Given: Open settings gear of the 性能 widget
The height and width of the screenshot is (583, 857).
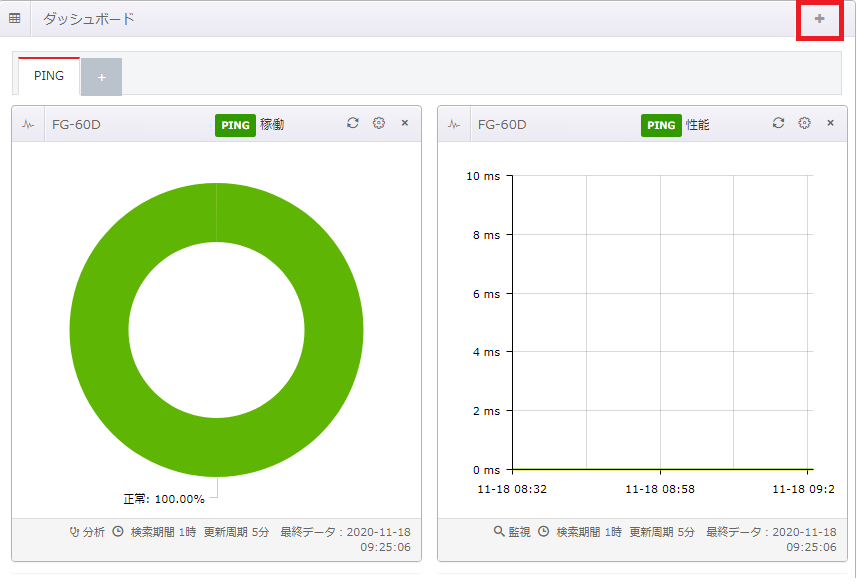Looking at the screenshot, I should pos(805,123).
